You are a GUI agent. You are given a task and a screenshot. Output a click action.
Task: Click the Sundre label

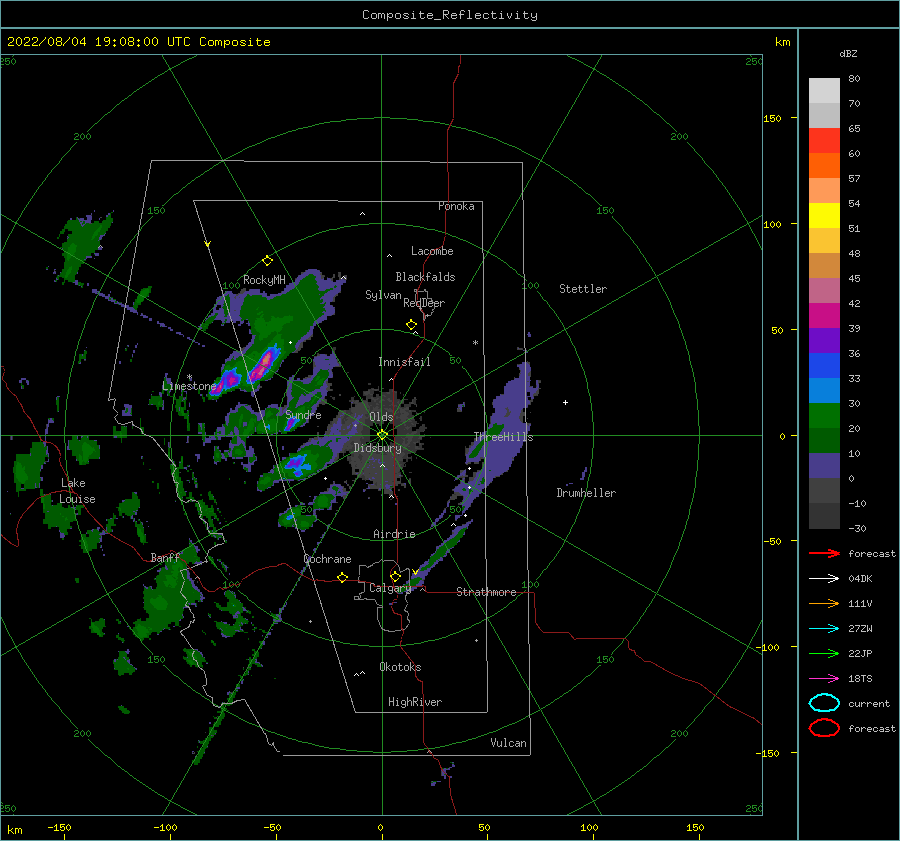(x=303, y=414)
